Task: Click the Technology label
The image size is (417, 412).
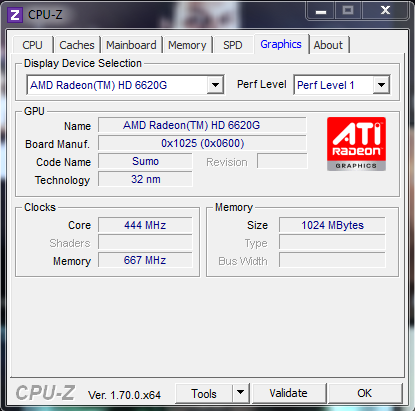Action: tap(62, 180)
